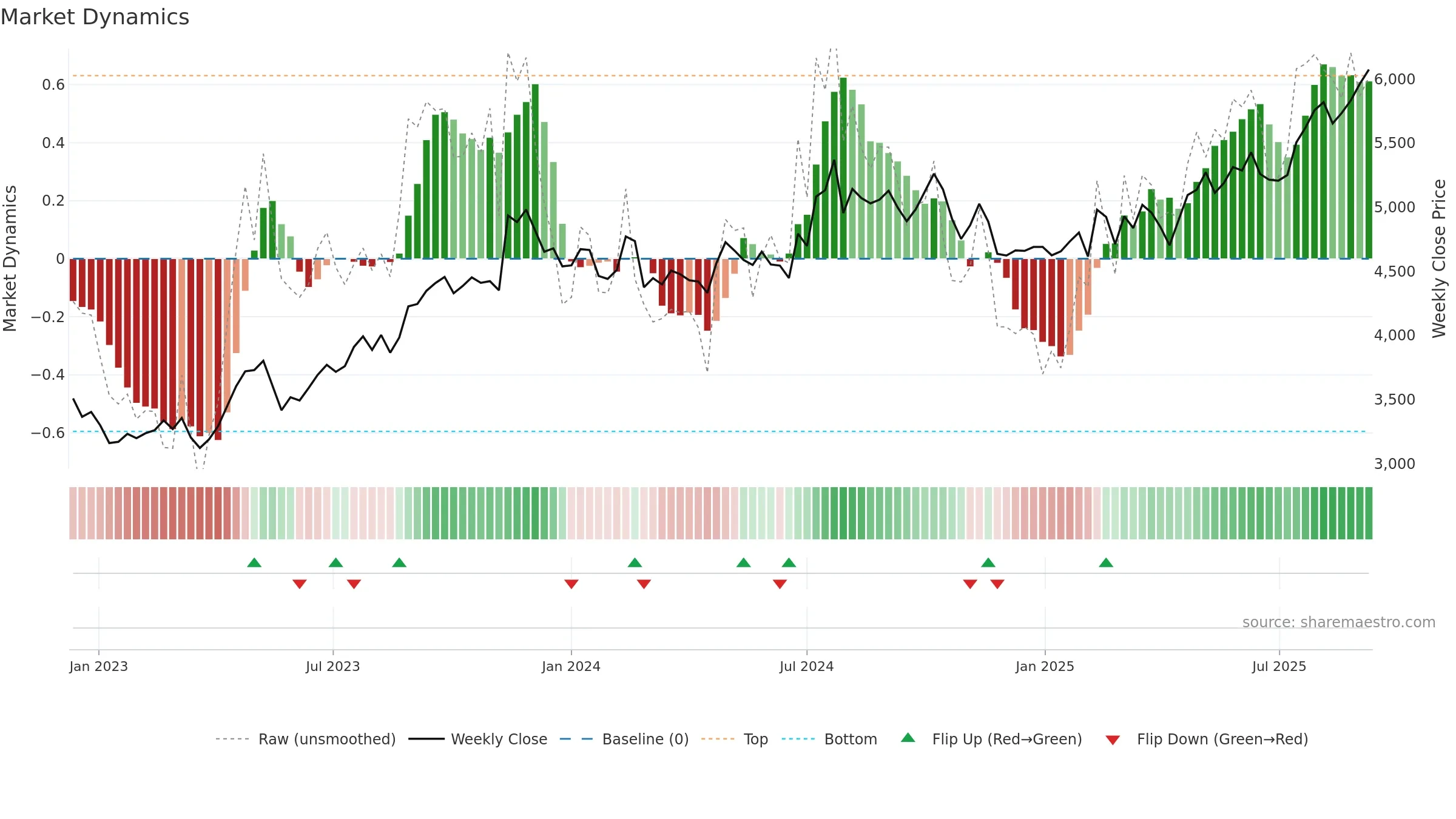Image resolution: width=1456 pixels, height=819 pixels.
Task: Click the −0.6 Market Dynamics axis label
Action: coord(48,433)
